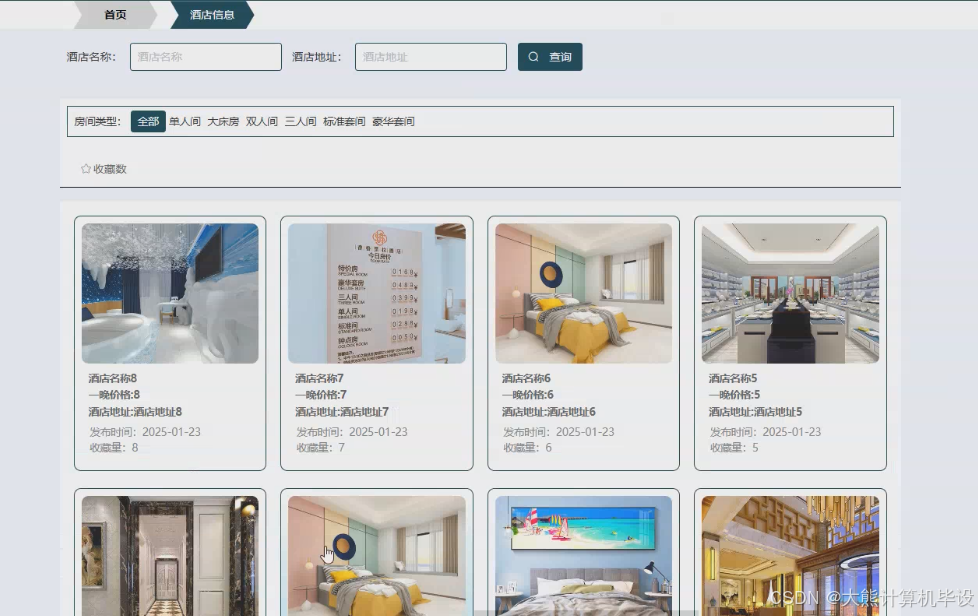Click 发布时间 in 酒店名称5 card
The height and width of the screenshot is (616, 978).
(765, 431)
